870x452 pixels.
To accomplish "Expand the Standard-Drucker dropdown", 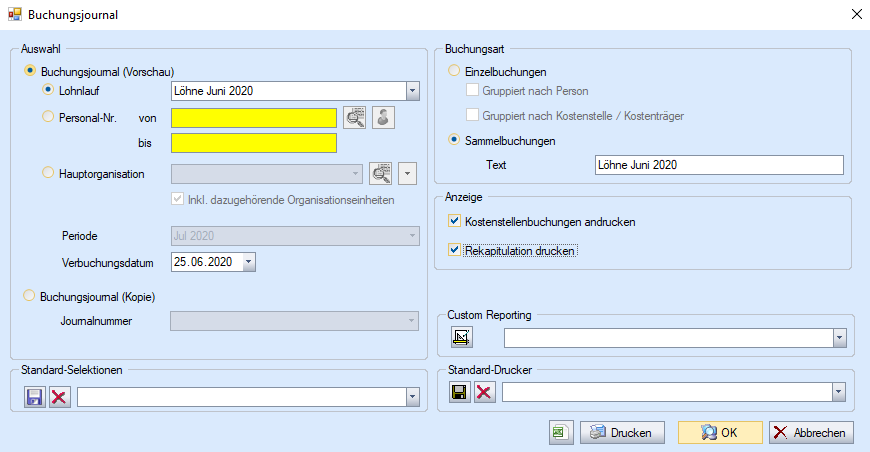I will [x=838, y=392].
